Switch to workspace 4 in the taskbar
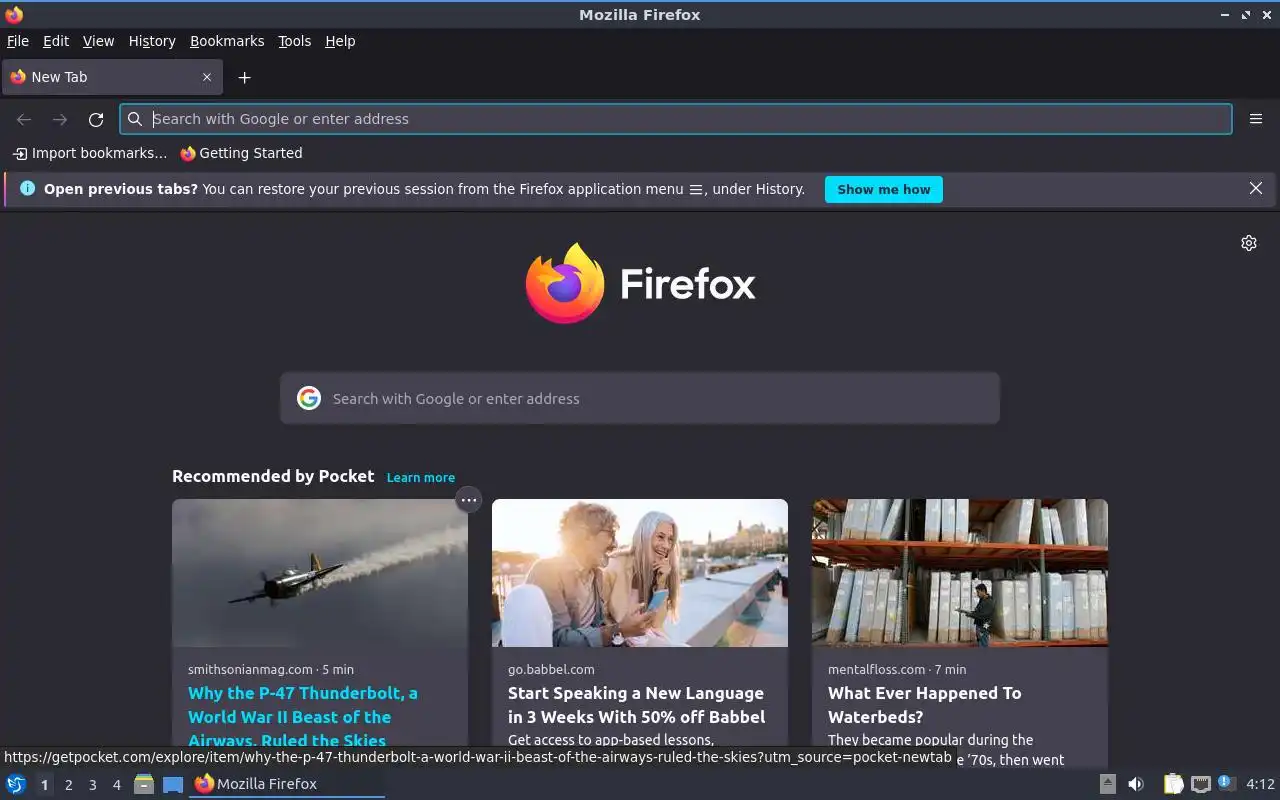 [x=116, y=785]
